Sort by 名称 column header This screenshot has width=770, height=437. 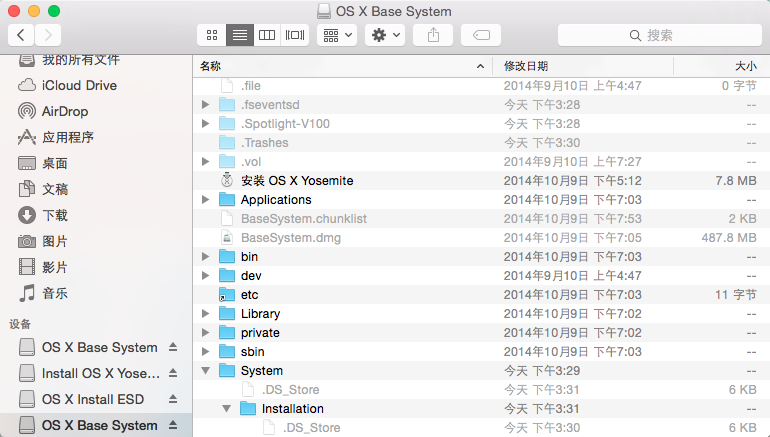coord(342,66)
